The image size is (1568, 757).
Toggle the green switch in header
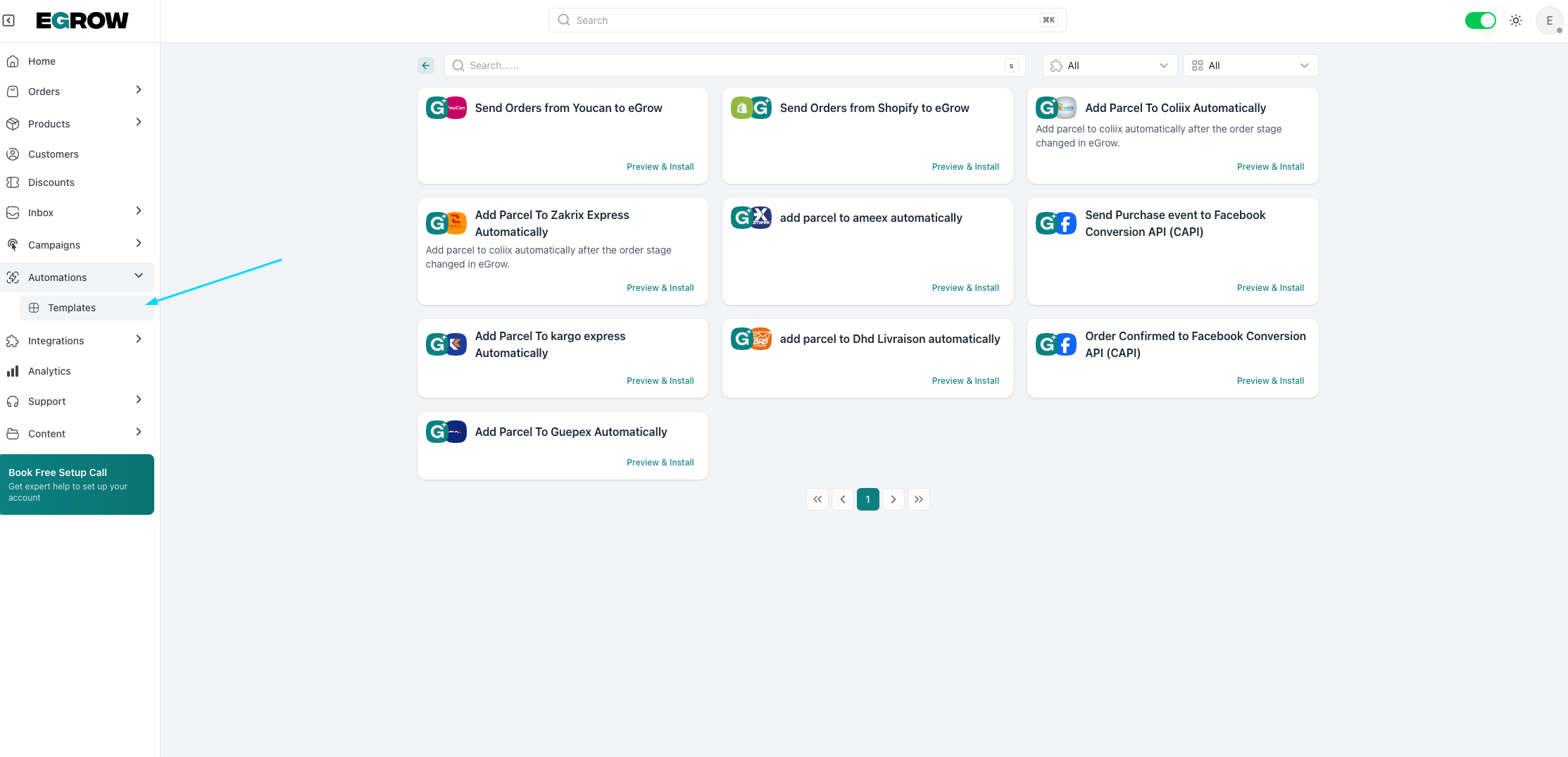click(x=1480, y=20)
